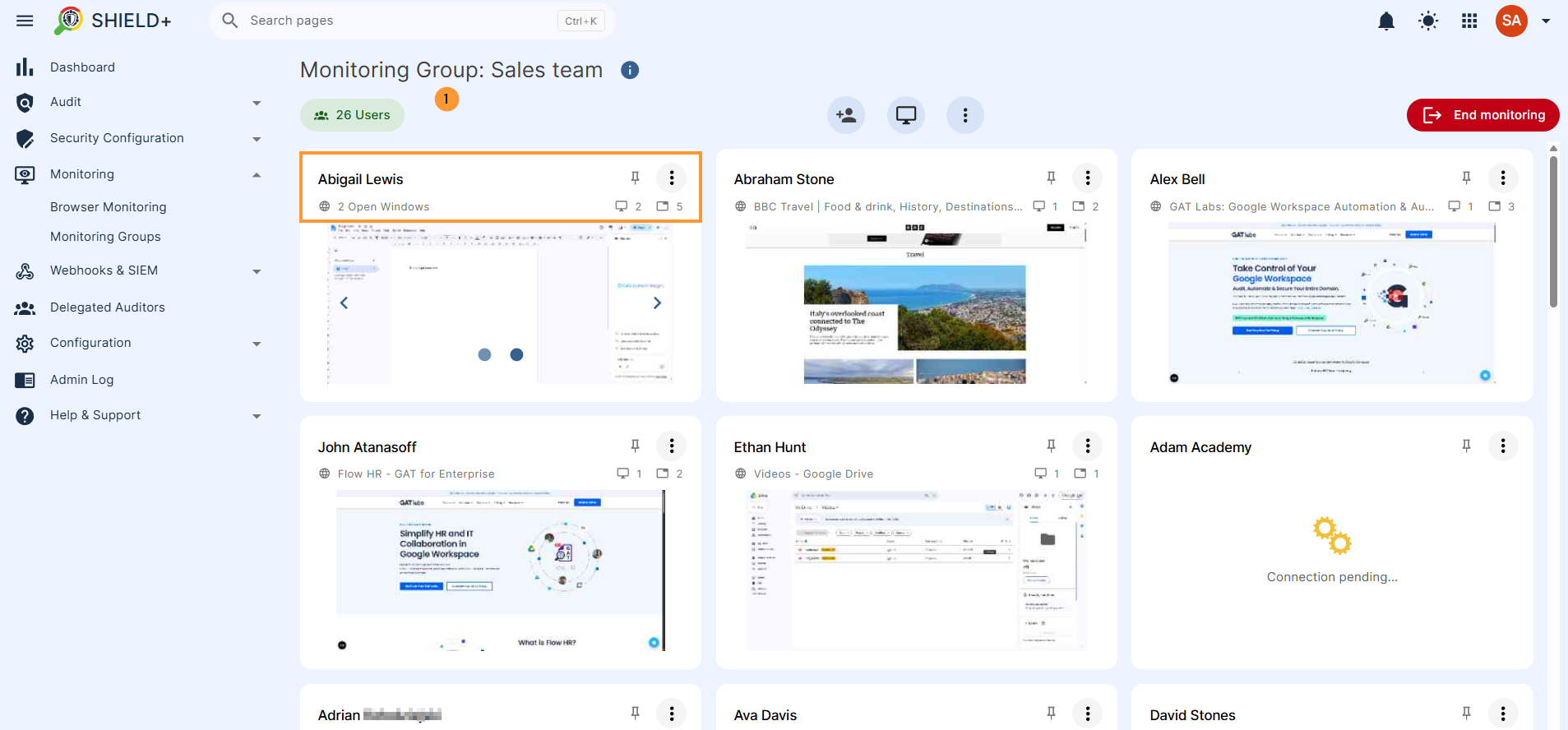Click the page vertical scrollbar

[x=1553, y=233]
